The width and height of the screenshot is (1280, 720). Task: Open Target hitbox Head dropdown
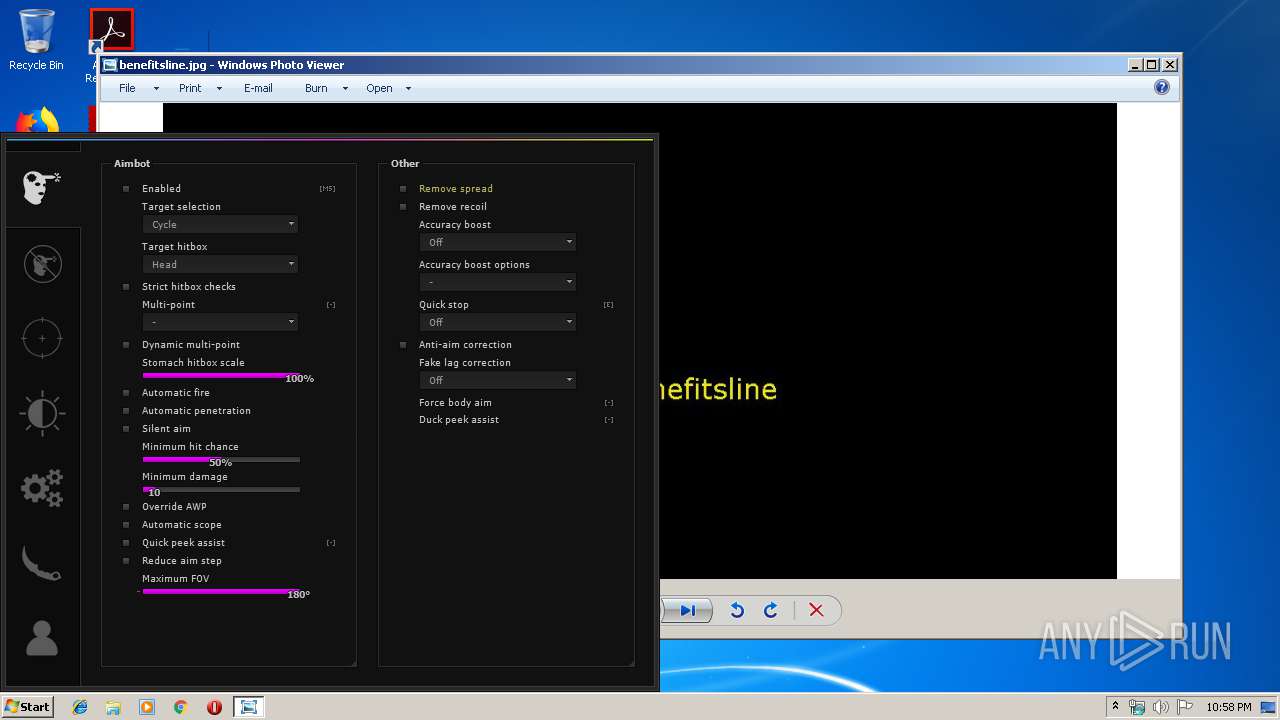coord(220,264)
